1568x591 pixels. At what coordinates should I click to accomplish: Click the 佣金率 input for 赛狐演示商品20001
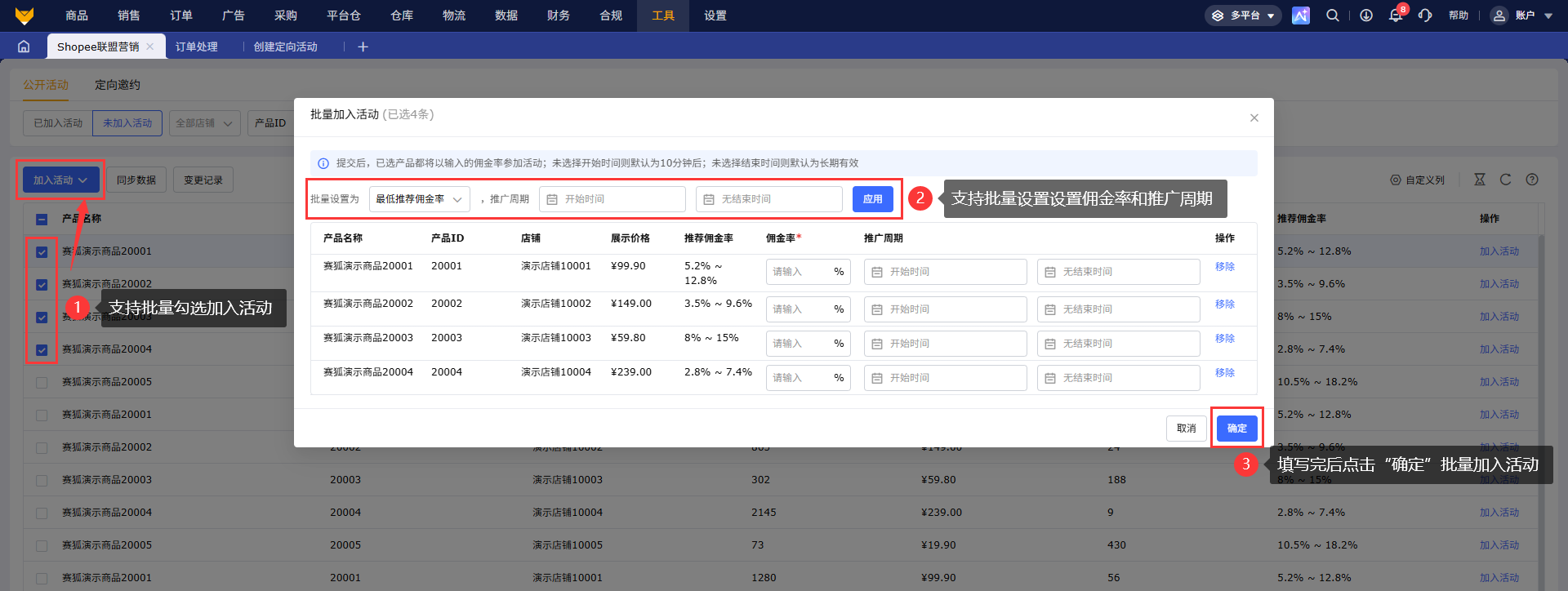(808, 272)
